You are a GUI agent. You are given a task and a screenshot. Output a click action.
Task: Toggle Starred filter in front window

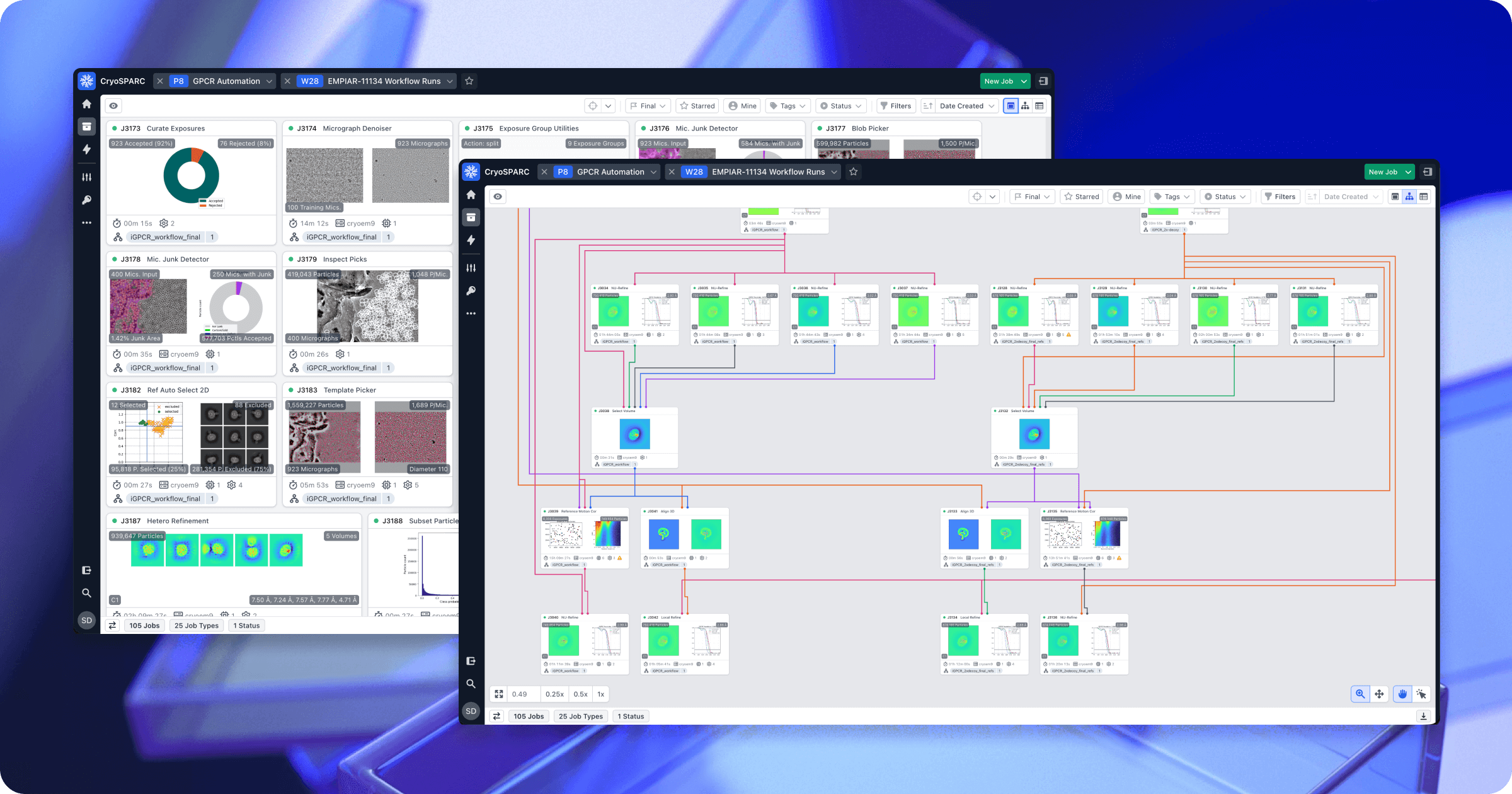point(1081,197)
